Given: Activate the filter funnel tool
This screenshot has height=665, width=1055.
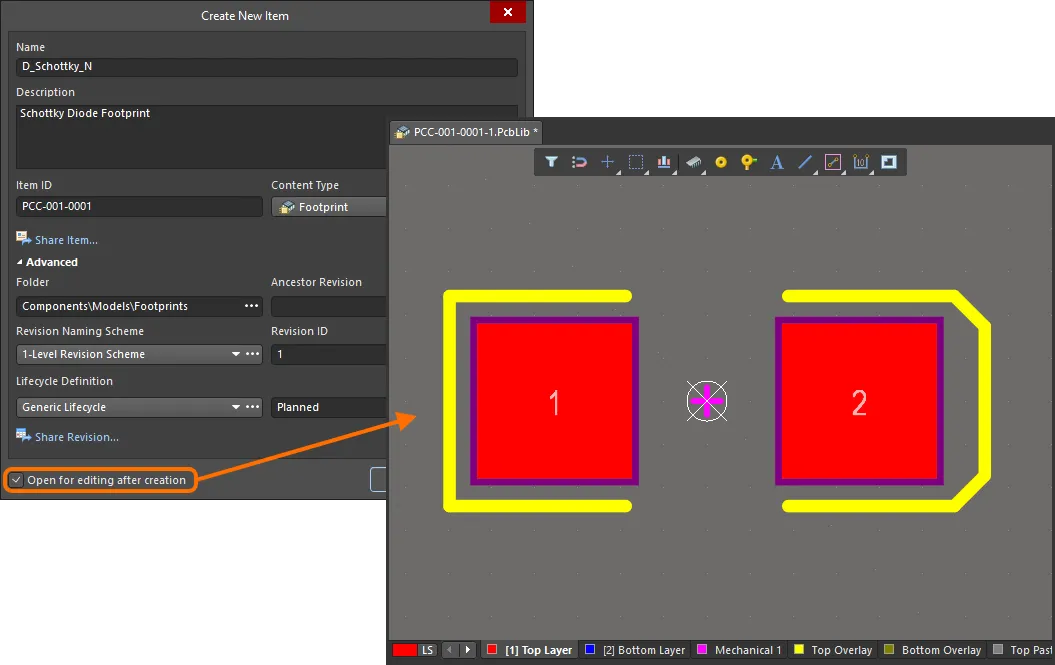Looking at the screenshot, I should coord(551,162).
